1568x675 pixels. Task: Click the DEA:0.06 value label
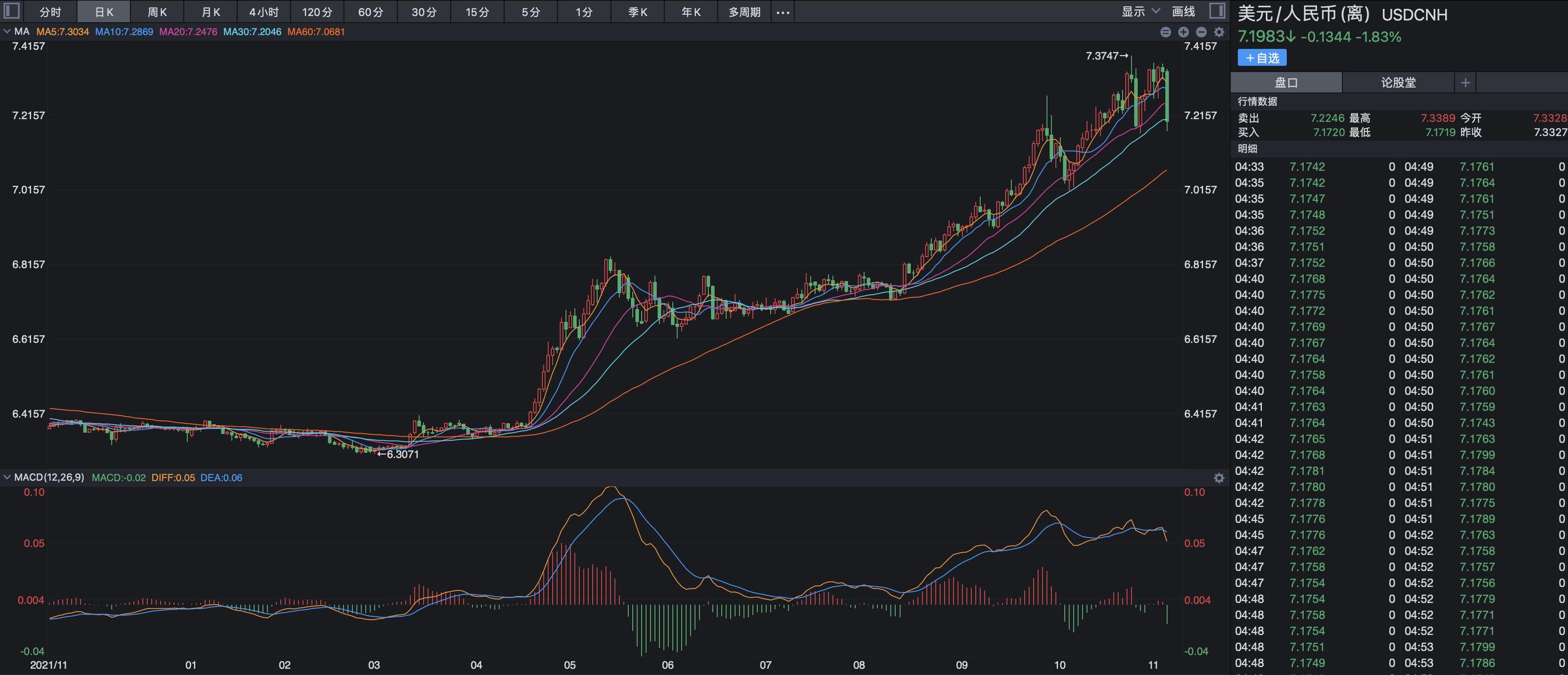pos(221,478)
